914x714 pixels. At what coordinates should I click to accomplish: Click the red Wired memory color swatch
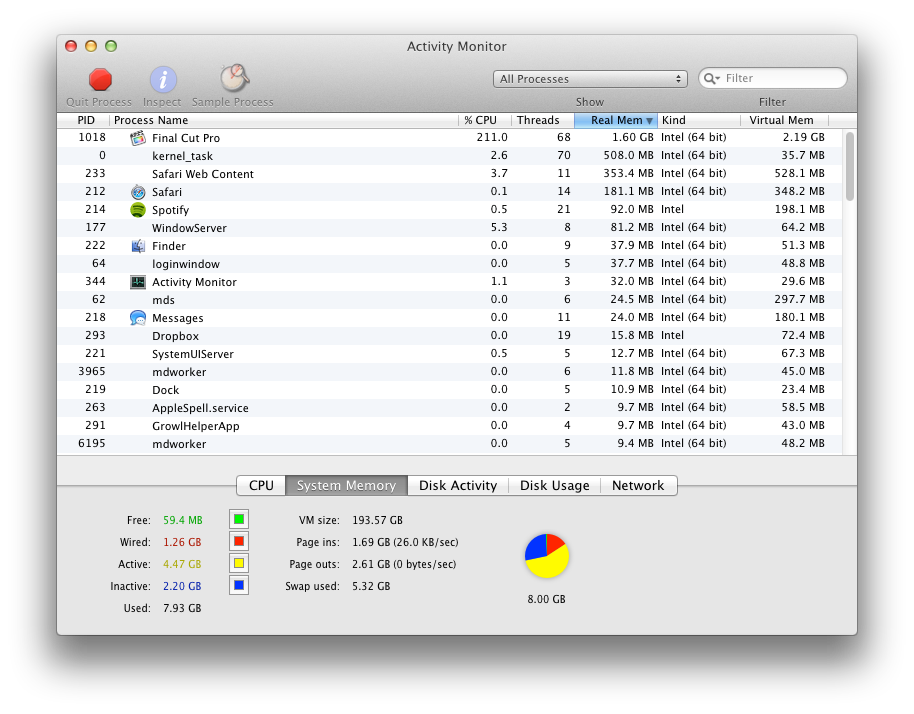[x=239, y=541]
